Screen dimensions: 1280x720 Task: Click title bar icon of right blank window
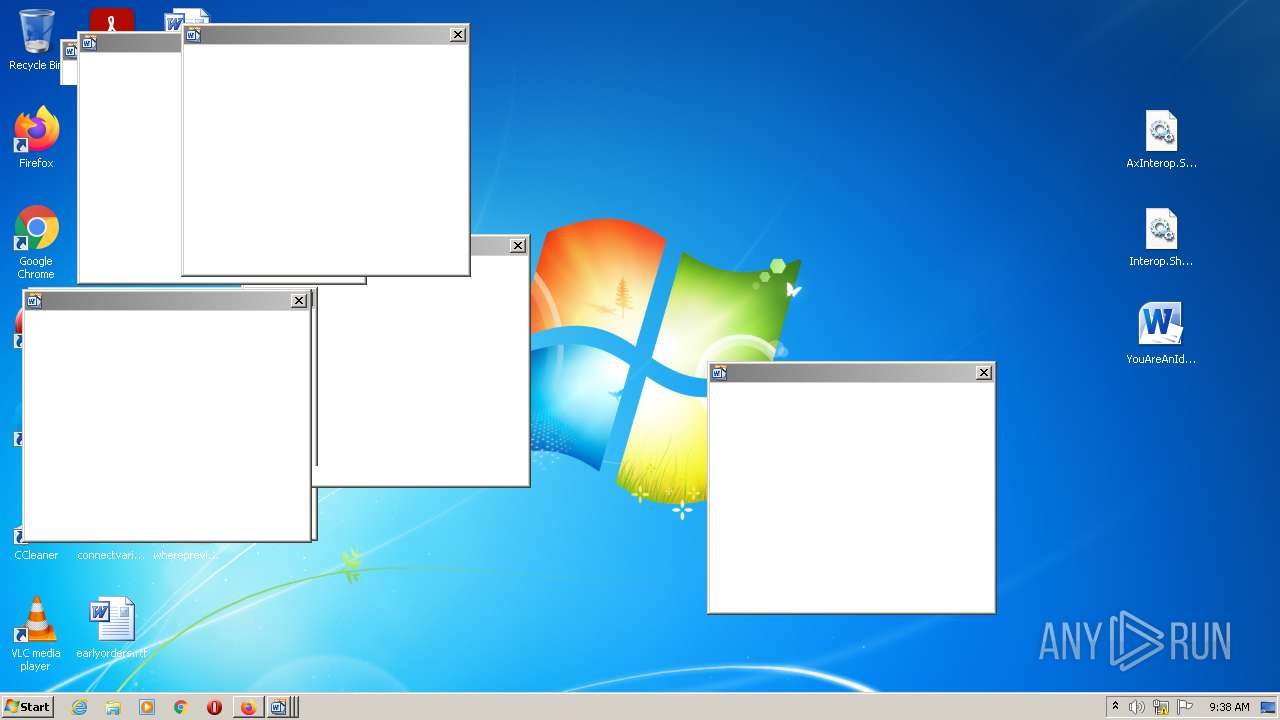pos(718,373)
